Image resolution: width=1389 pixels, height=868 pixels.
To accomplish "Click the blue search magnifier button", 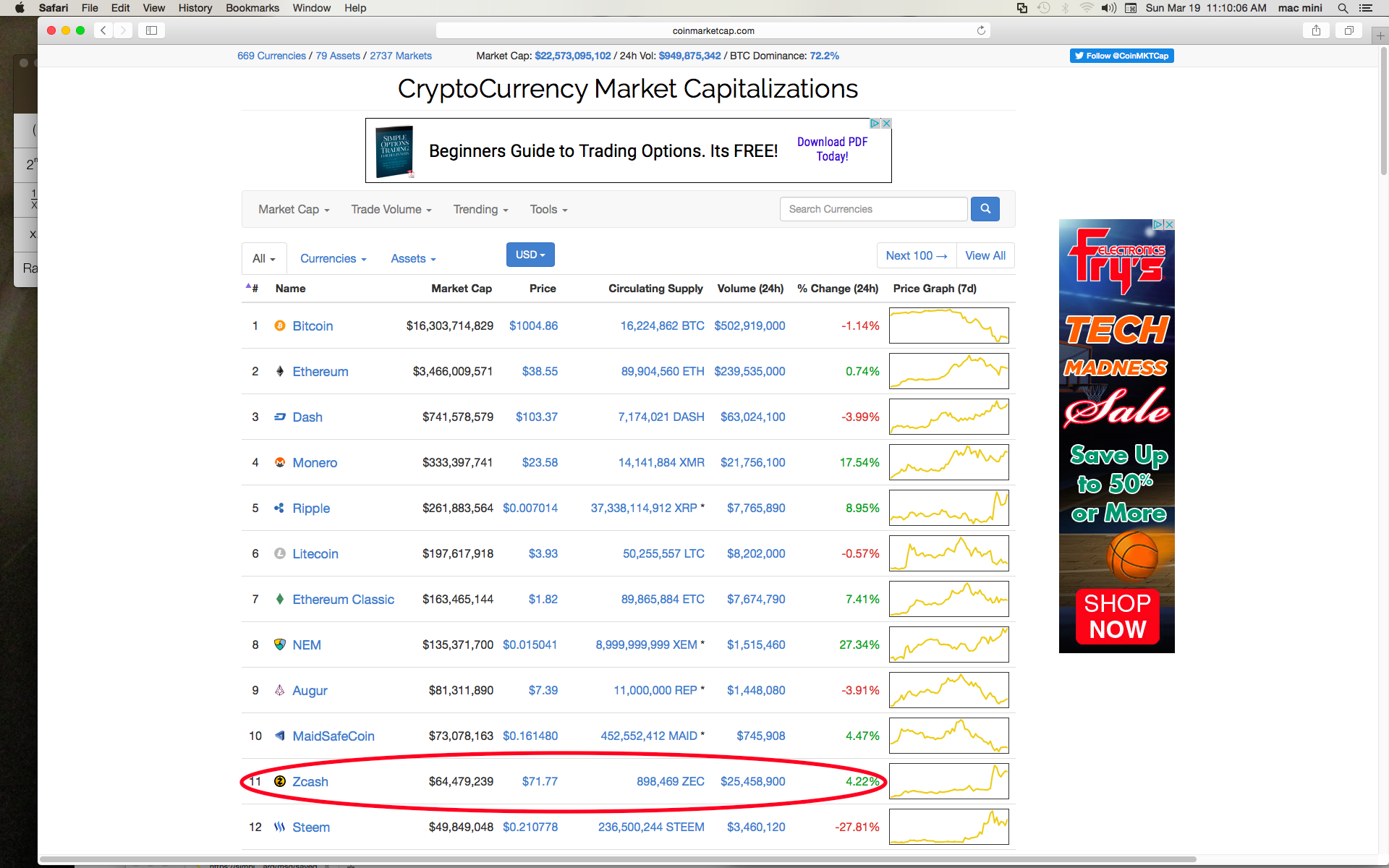I will (x=985, y=209).
